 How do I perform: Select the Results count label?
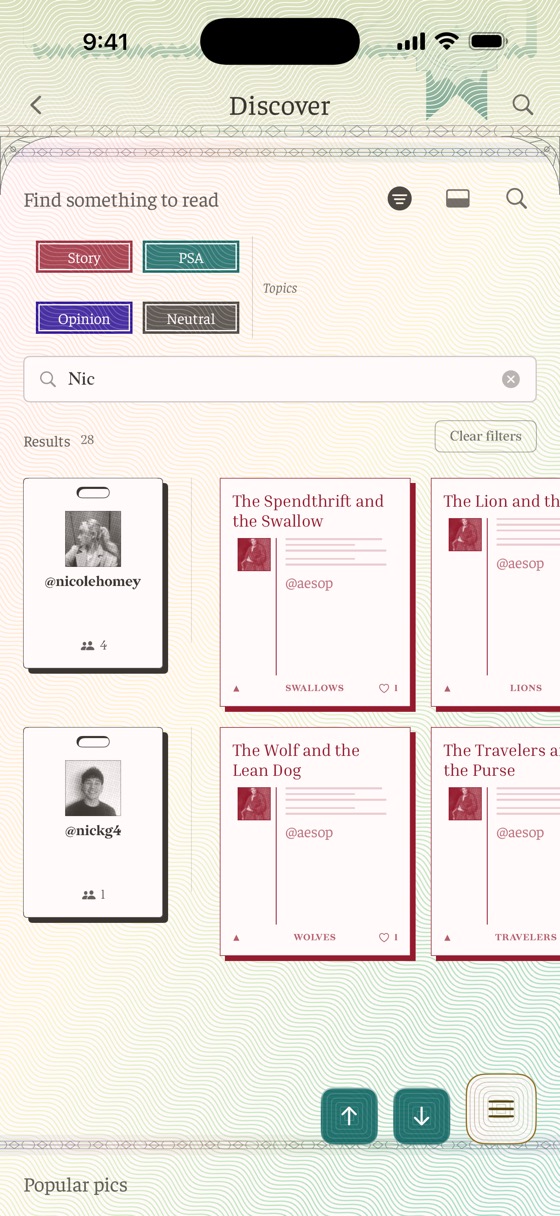coord(58,441)
